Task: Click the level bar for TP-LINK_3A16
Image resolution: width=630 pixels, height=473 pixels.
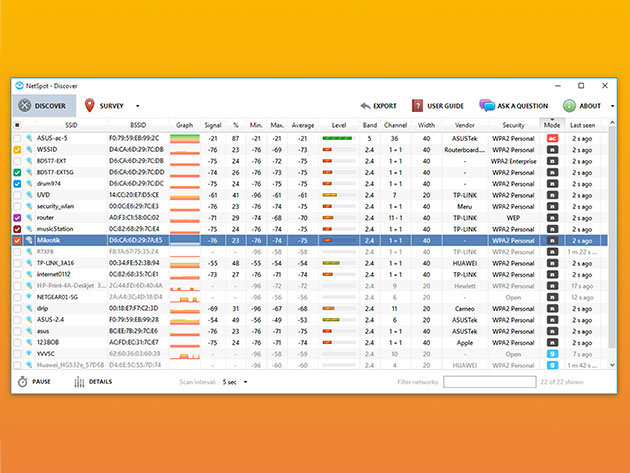Action: coord(339,263)
